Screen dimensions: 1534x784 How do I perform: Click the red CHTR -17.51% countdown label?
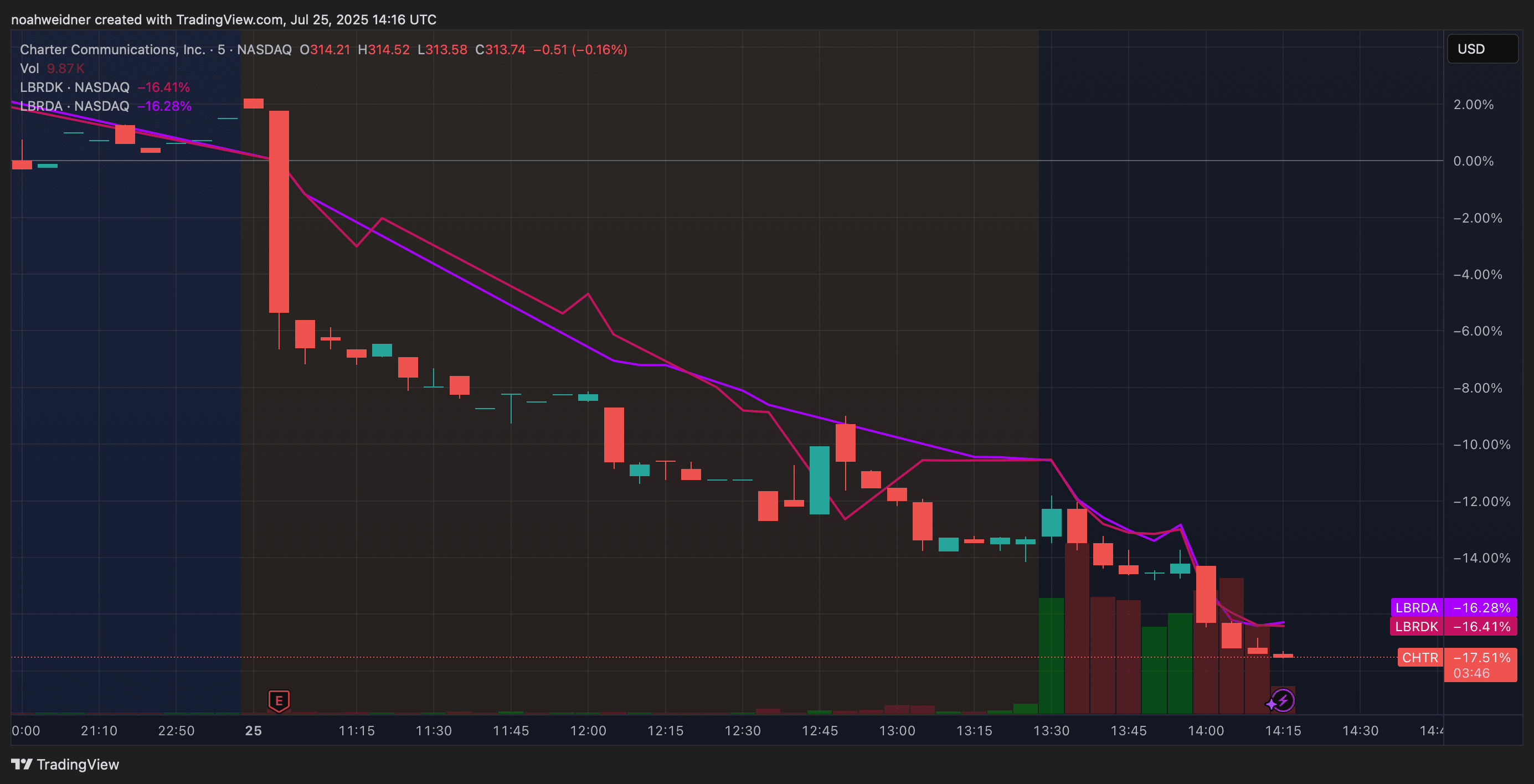1480,666
